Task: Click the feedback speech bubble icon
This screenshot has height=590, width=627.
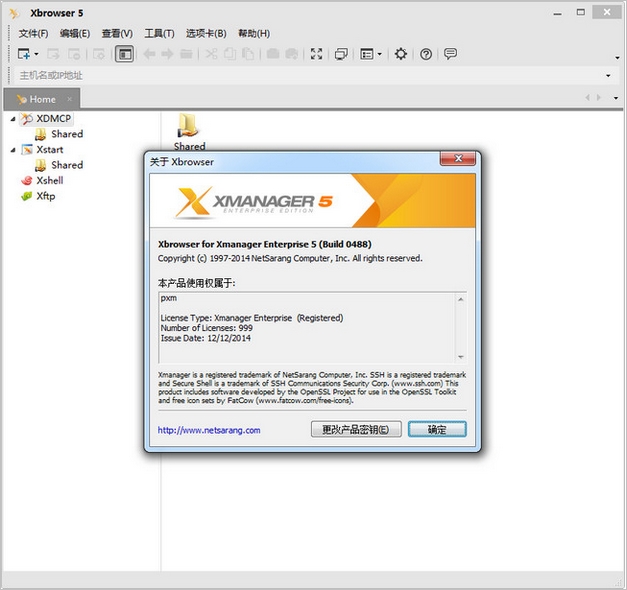Action: coord(450,54)
